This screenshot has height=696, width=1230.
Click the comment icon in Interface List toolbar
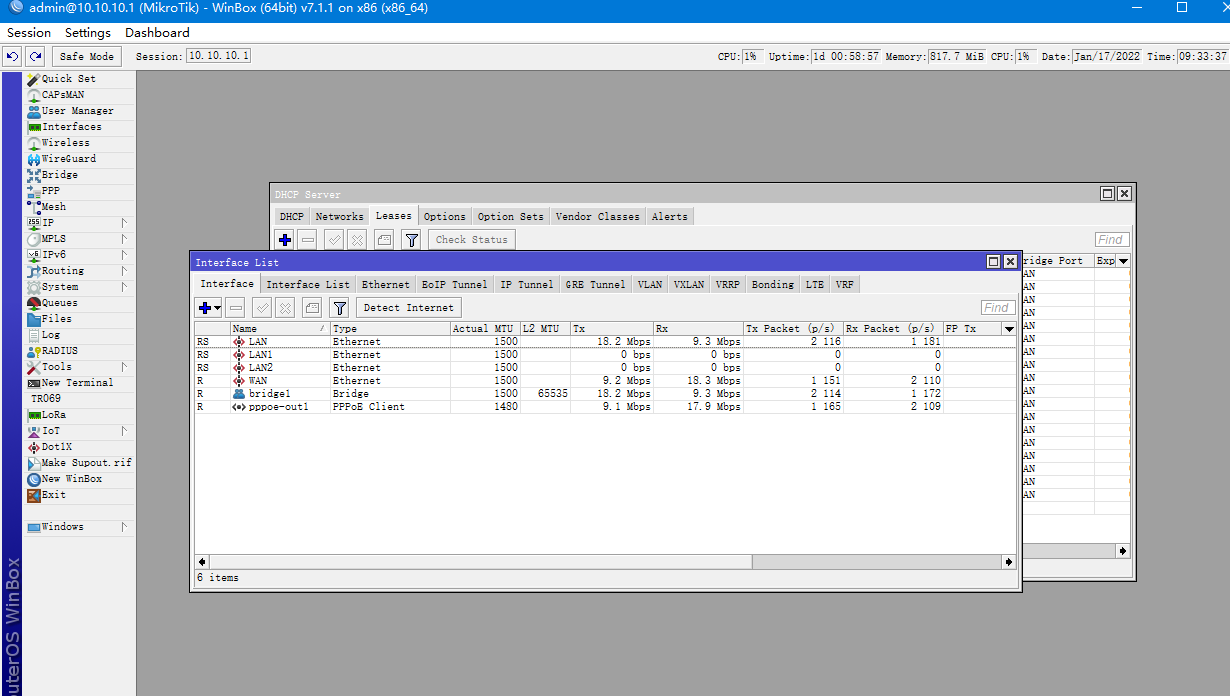pyautogui.click(x=312, y=308)
